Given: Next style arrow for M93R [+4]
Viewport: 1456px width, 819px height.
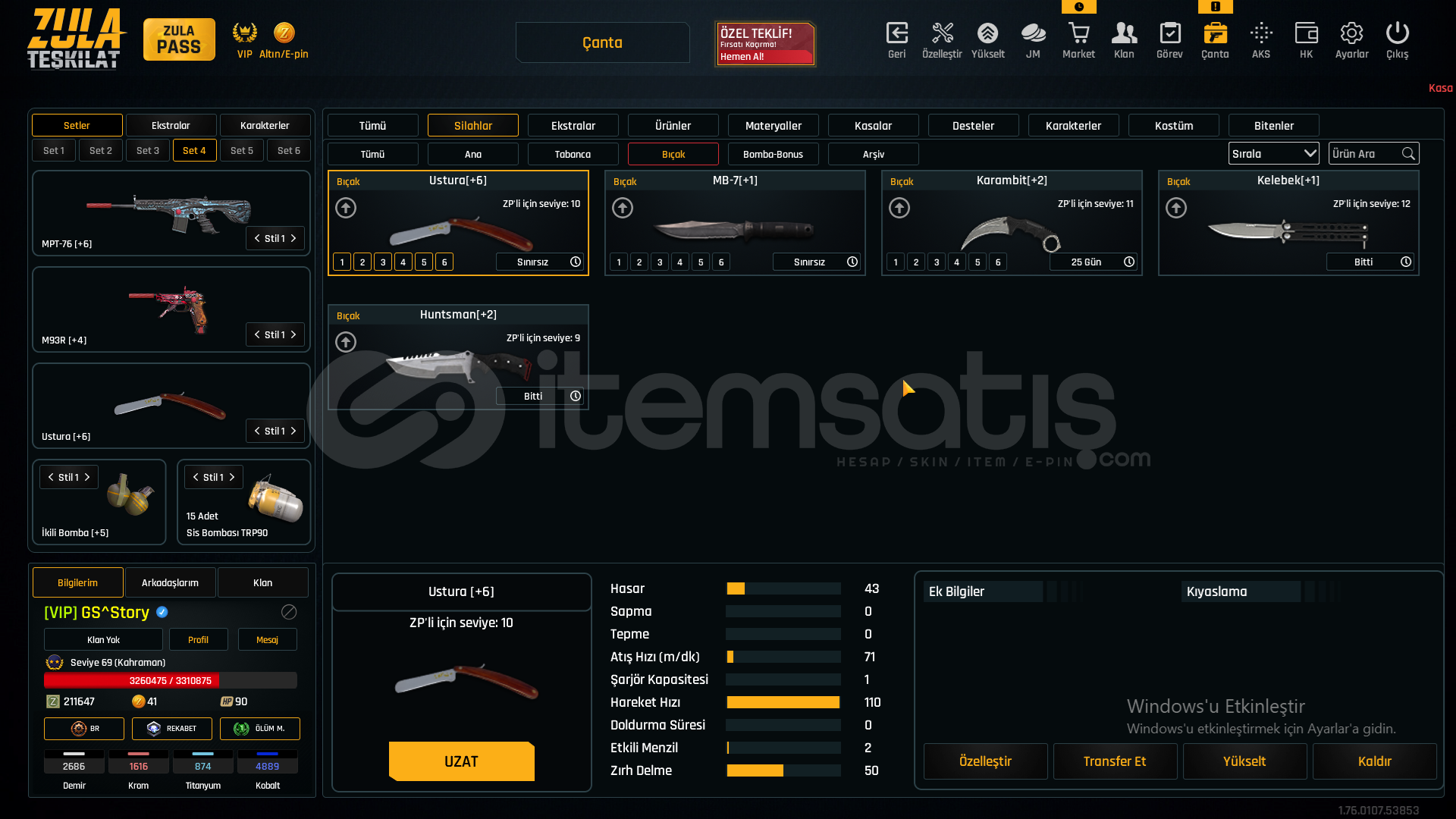Looking at the screenshot, I should tap(293, 334).
